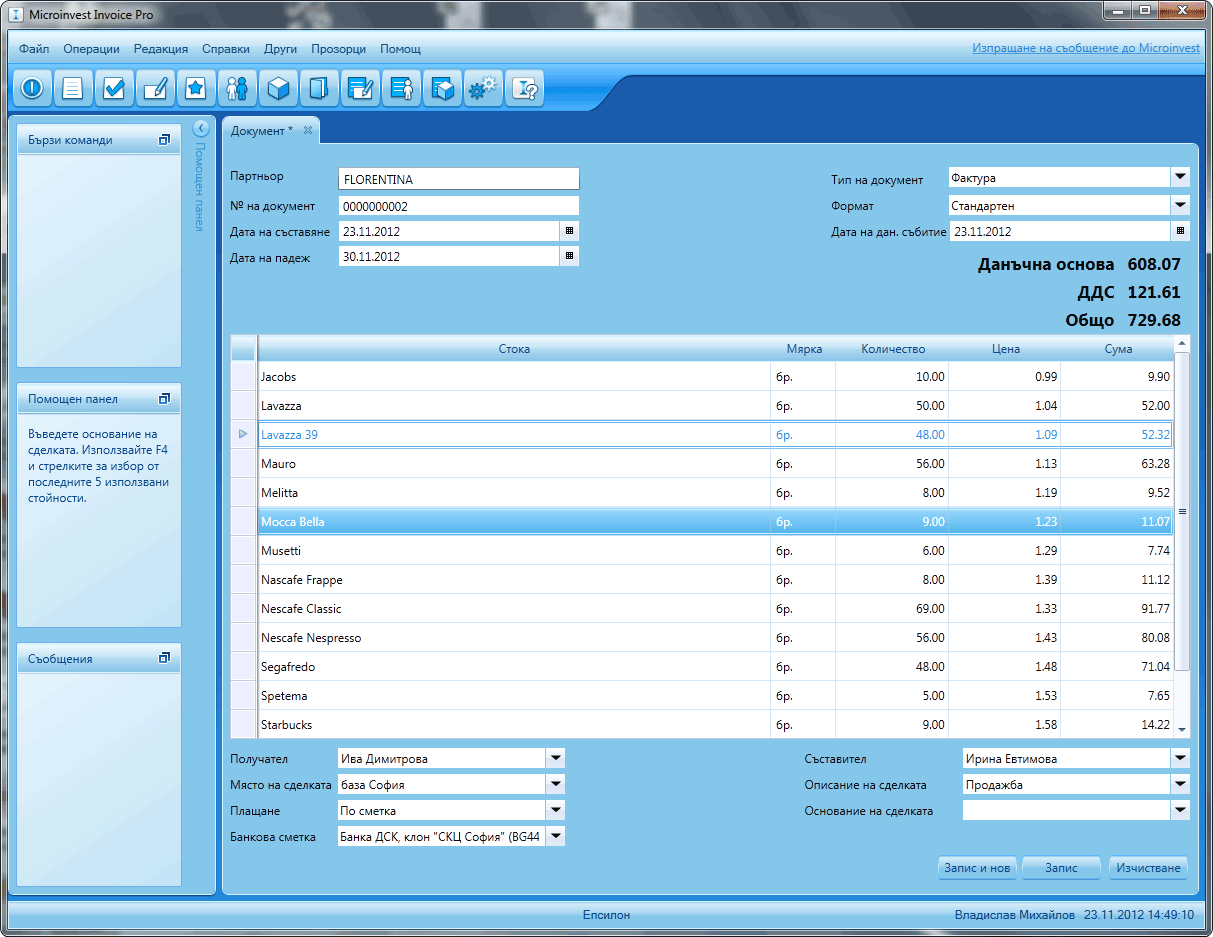1213x937 pixels.
Task: Click the help question-mark toolbar icon
Action: click(525, 89)
